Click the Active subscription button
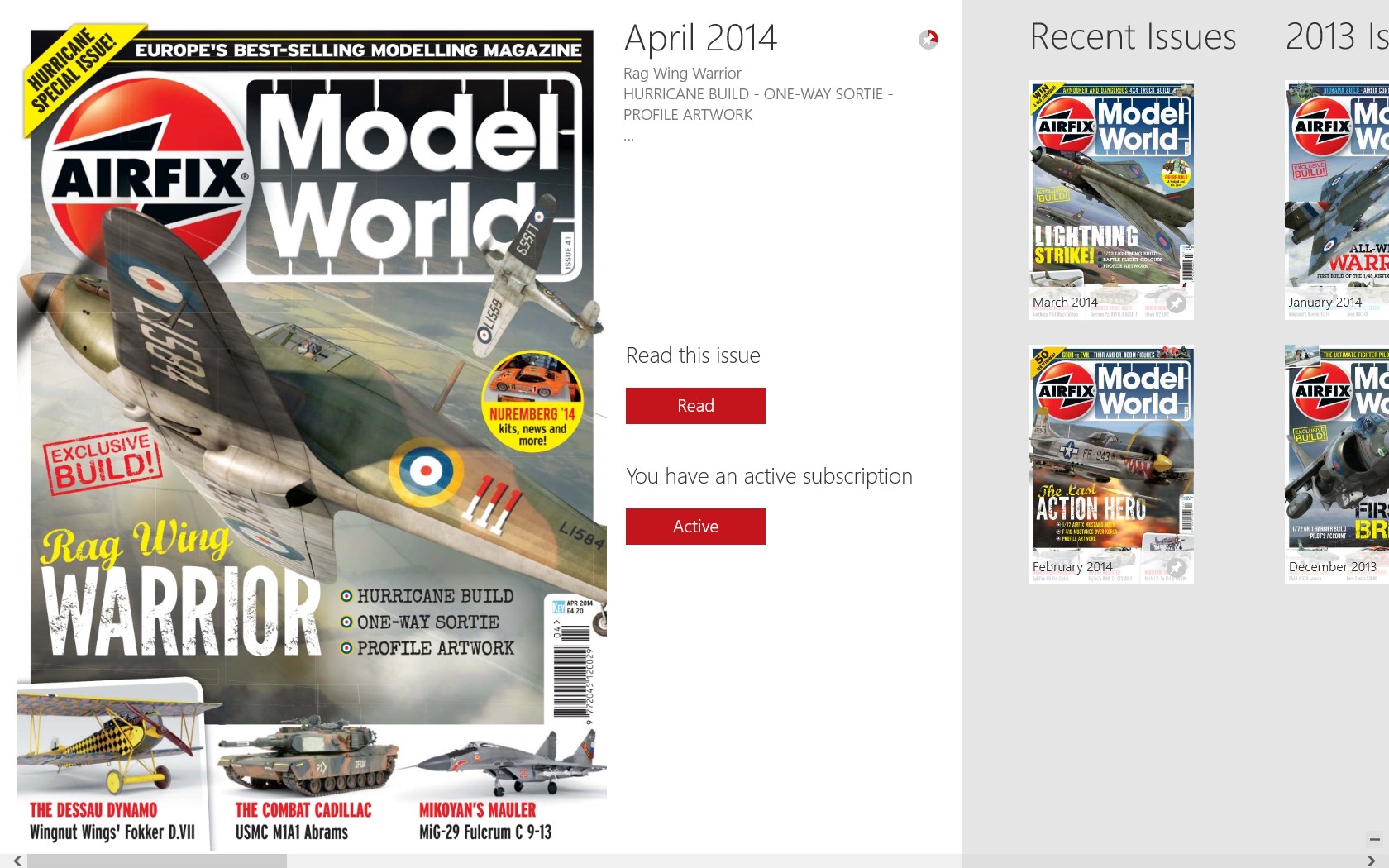Image resolution: width=1389 pixels, height=868 pixels. coord(695,527)
